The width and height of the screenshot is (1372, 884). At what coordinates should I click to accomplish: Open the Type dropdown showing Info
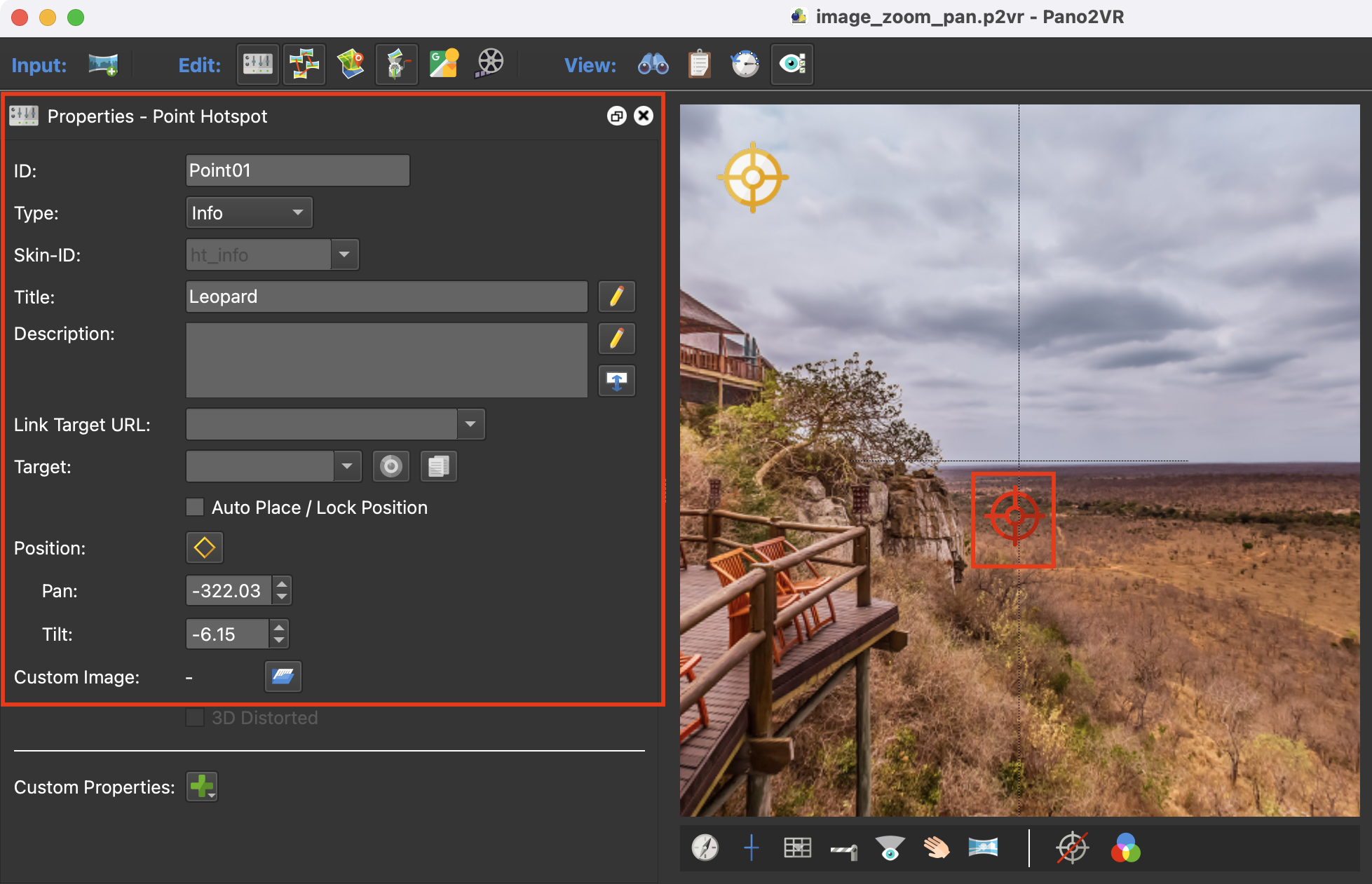tap(249, 212)
